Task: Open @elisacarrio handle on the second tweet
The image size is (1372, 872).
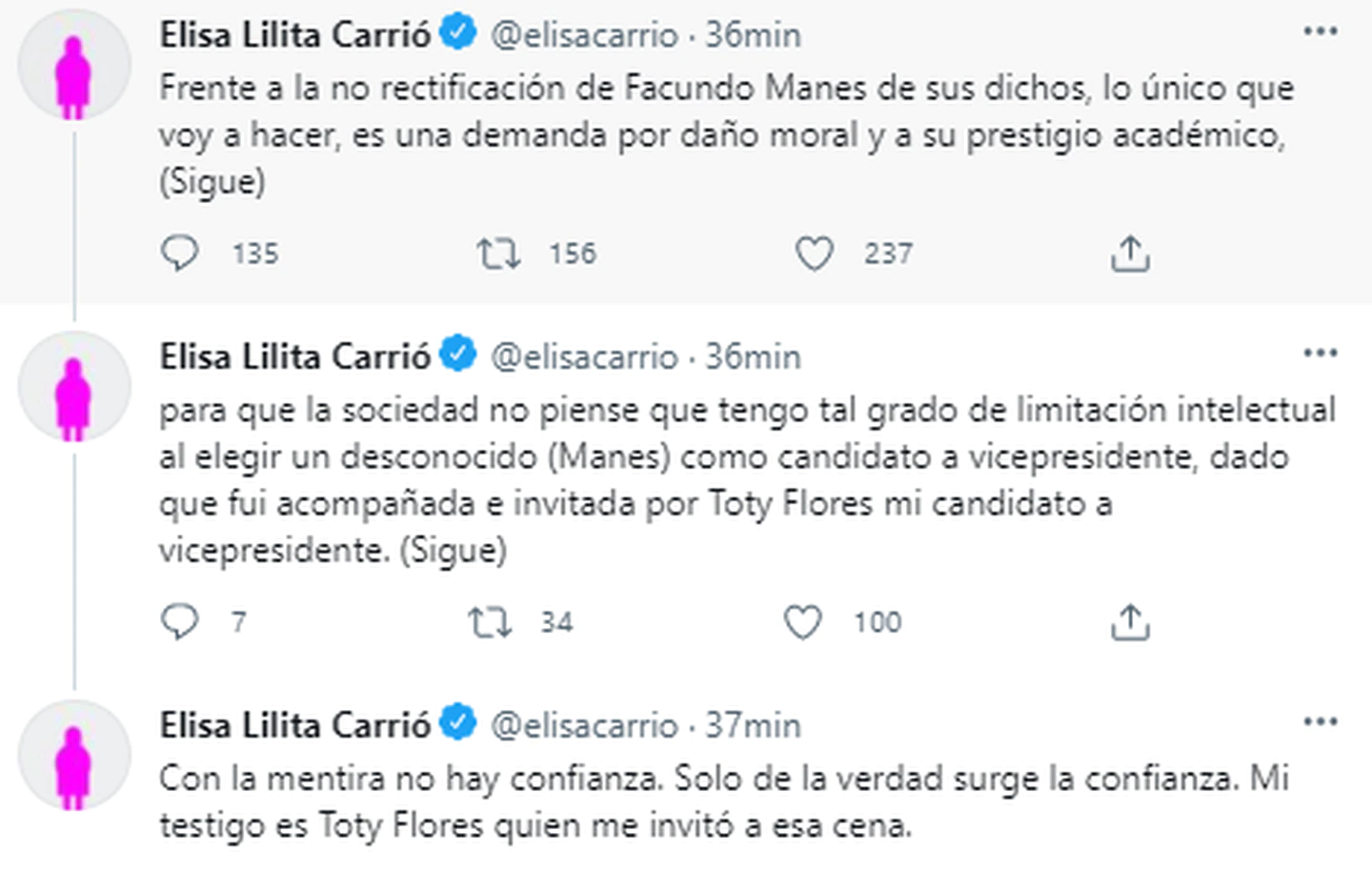Action: tap(584, 357)
